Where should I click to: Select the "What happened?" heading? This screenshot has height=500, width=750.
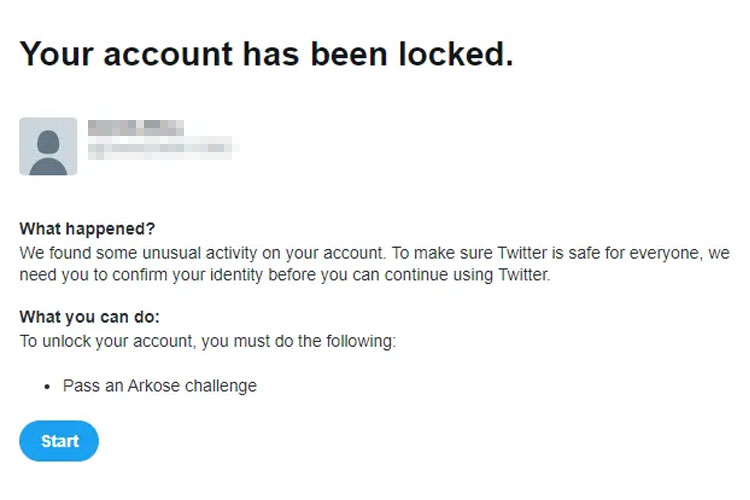click(x=88, y=229)
